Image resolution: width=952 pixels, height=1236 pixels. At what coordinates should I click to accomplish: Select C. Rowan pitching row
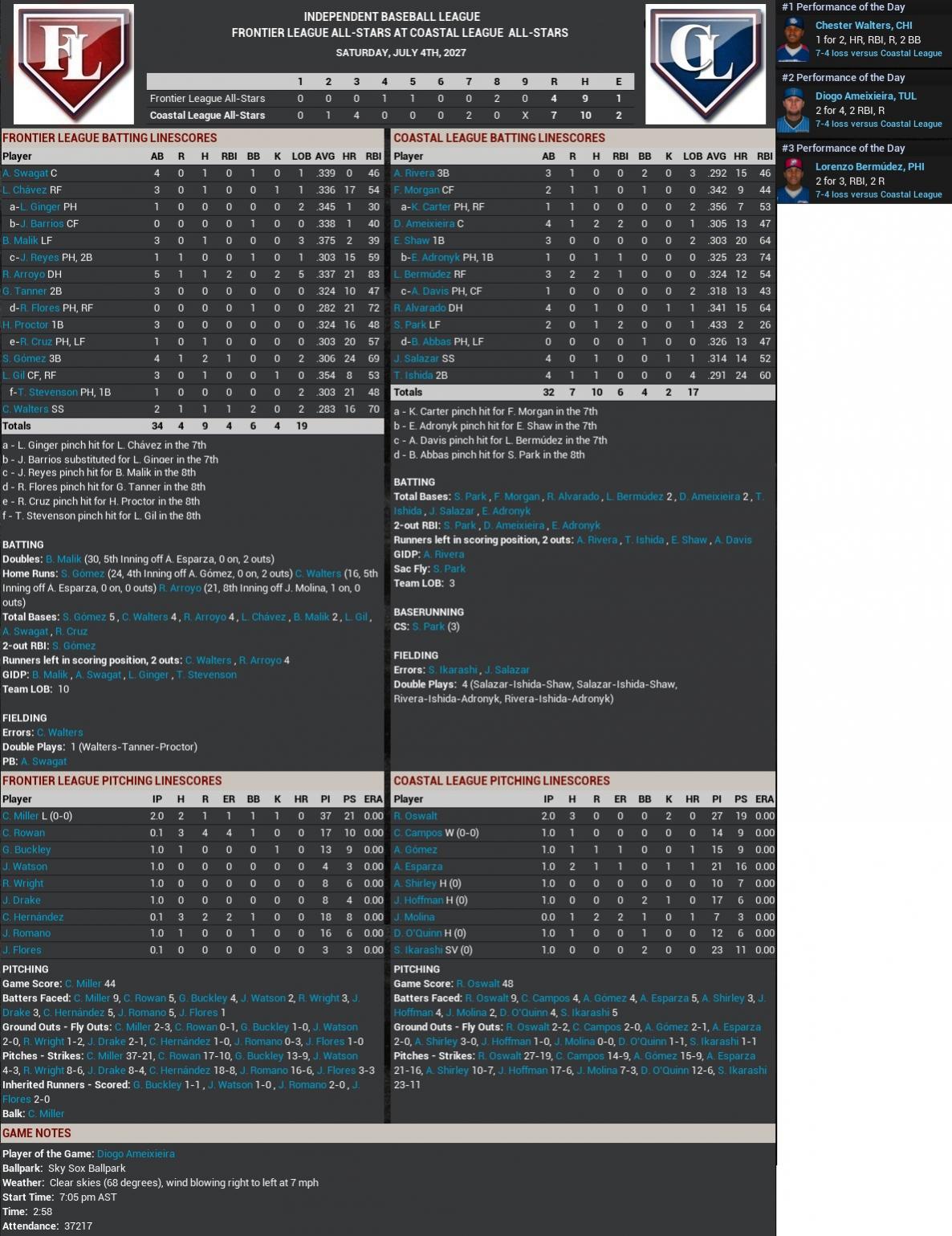tap(193, 833)
